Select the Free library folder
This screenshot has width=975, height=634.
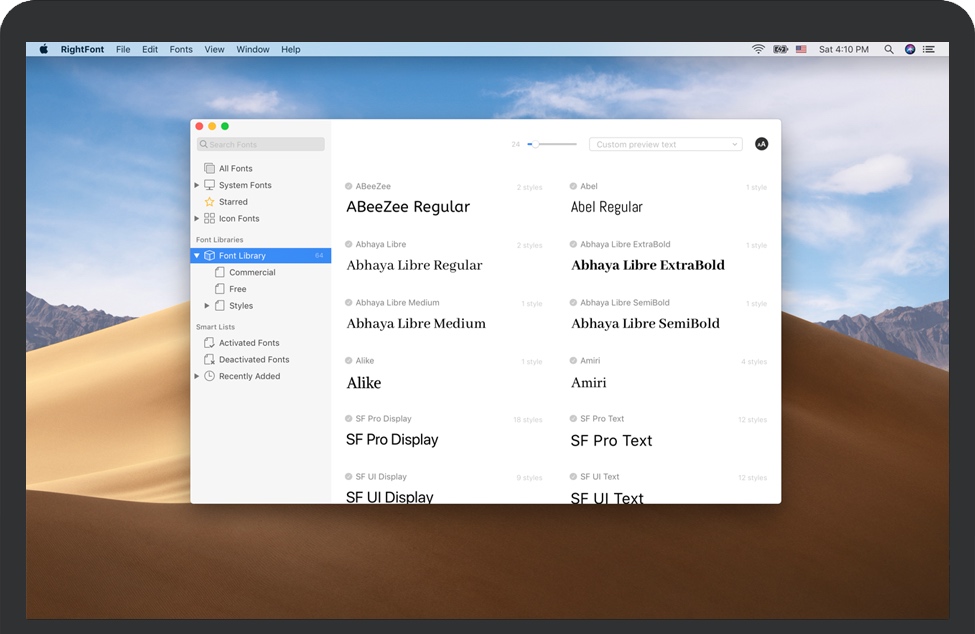coord(237,289)
